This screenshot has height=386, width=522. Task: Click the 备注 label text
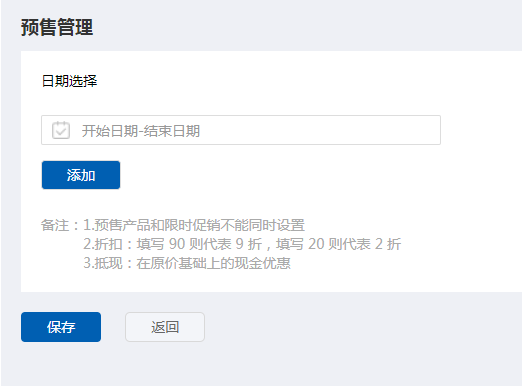tap(55, 225)
